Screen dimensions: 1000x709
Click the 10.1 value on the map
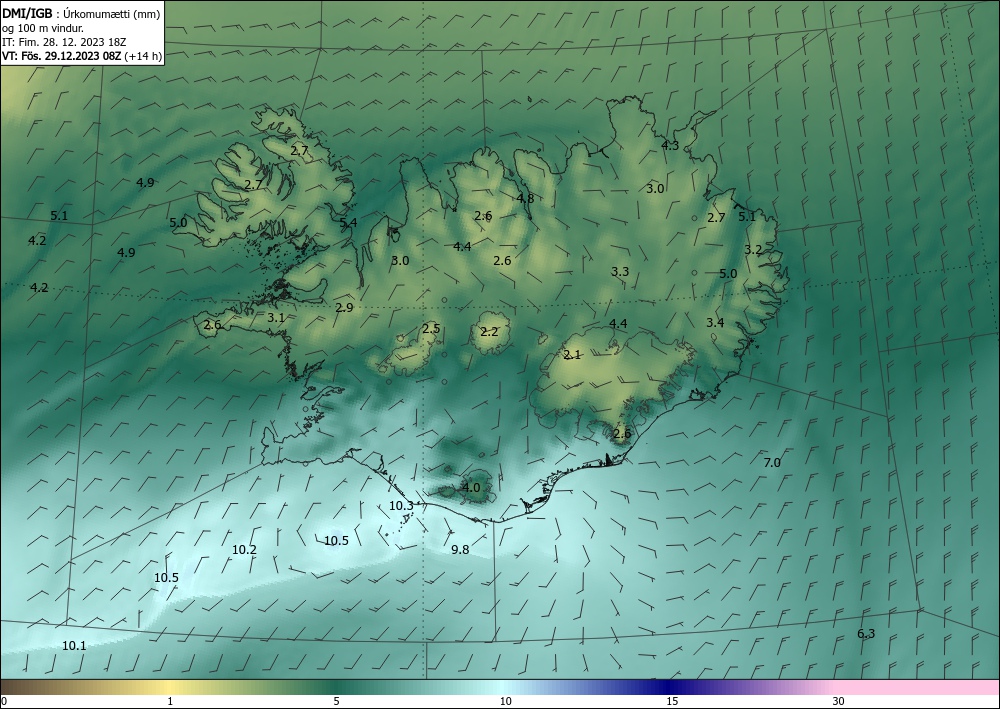pos(74,646)
